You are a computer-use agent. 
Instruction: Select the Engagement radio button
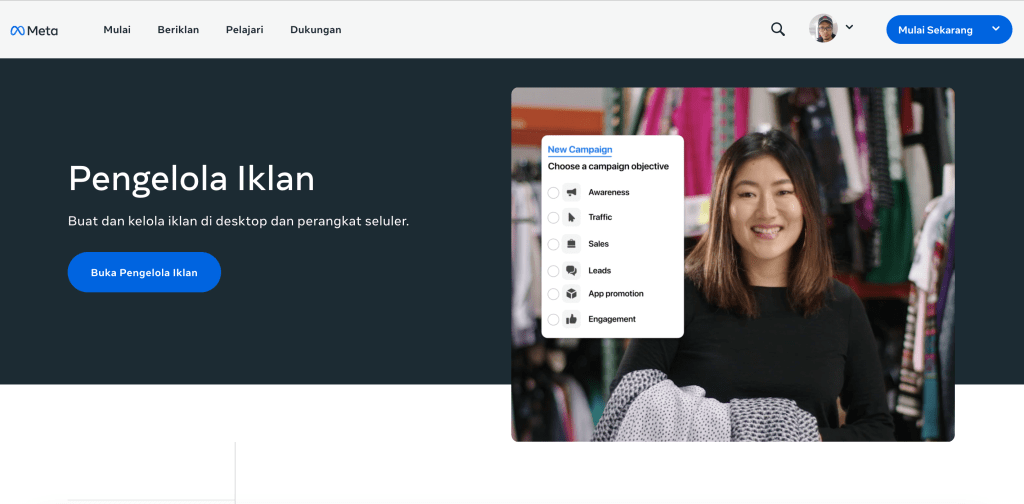[553, 319]
